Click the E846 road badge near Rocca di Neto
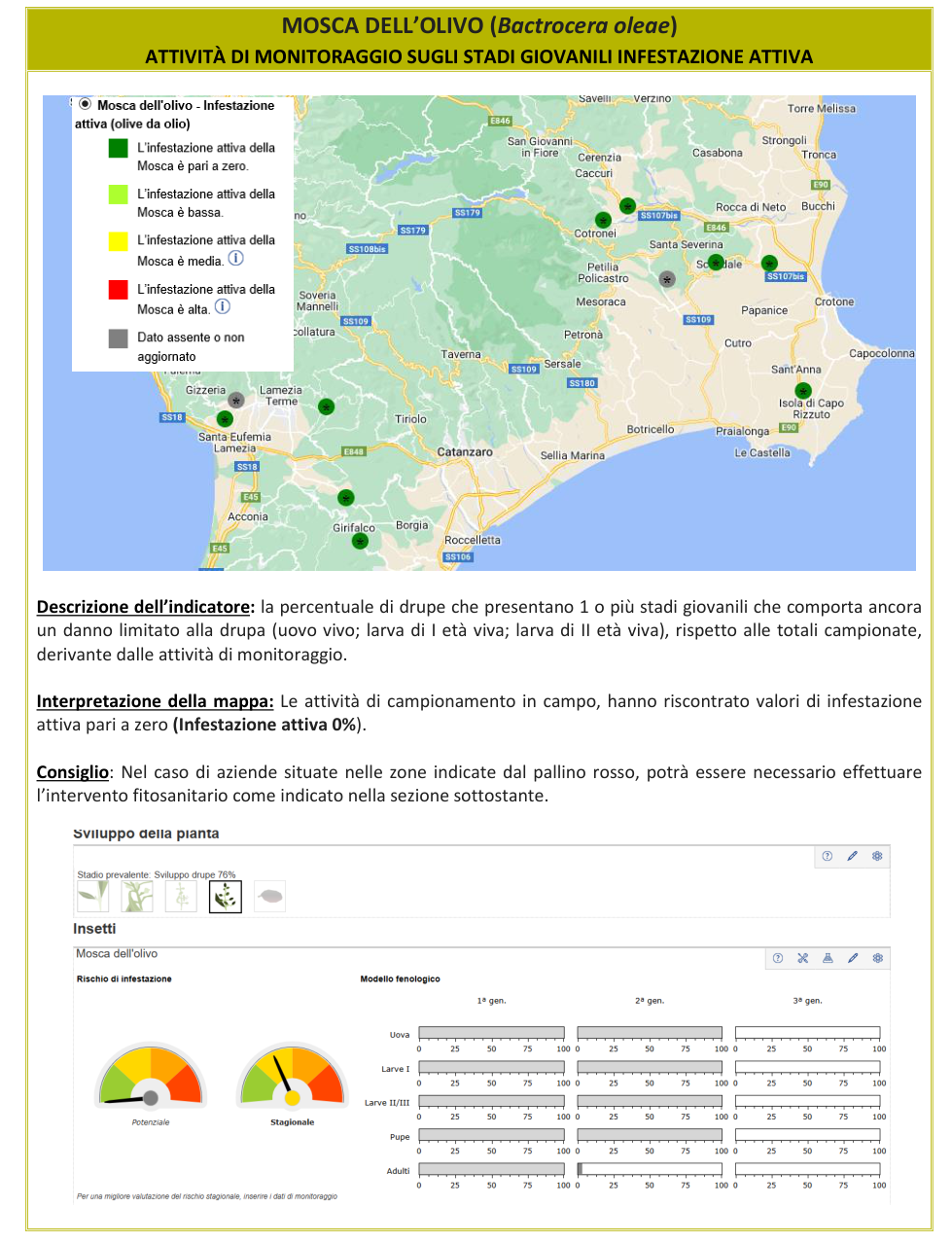The height and width of the screenshot is (1243, 952). pyautogui.click(x=717, y=228)
